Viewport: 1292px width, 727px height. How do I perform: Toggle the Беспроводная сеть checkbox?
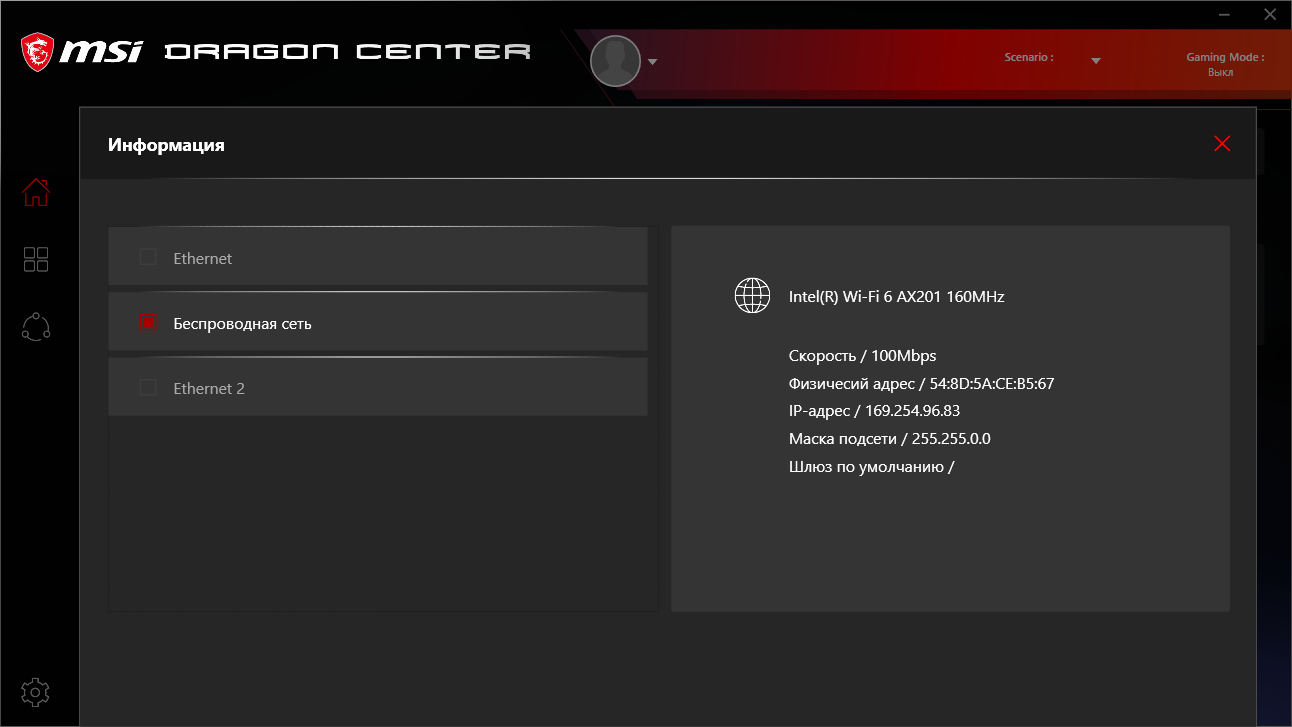point(148,322)
